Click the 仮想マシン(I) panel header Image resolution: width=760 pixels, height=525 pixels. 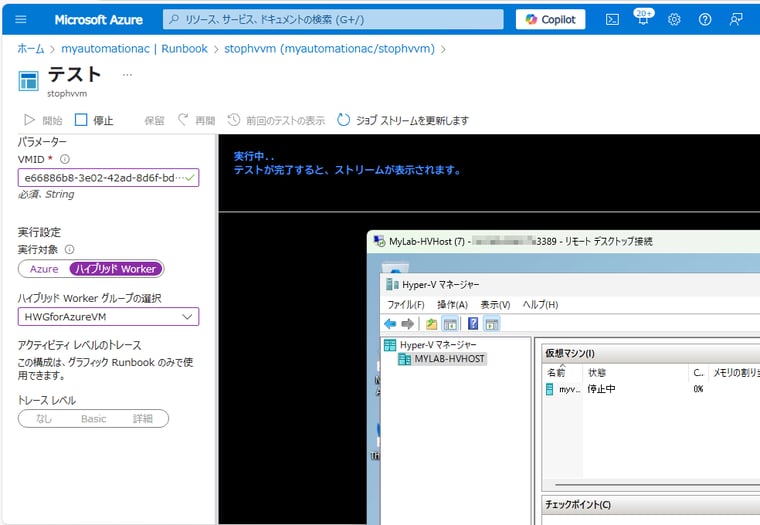coord(650,353)
